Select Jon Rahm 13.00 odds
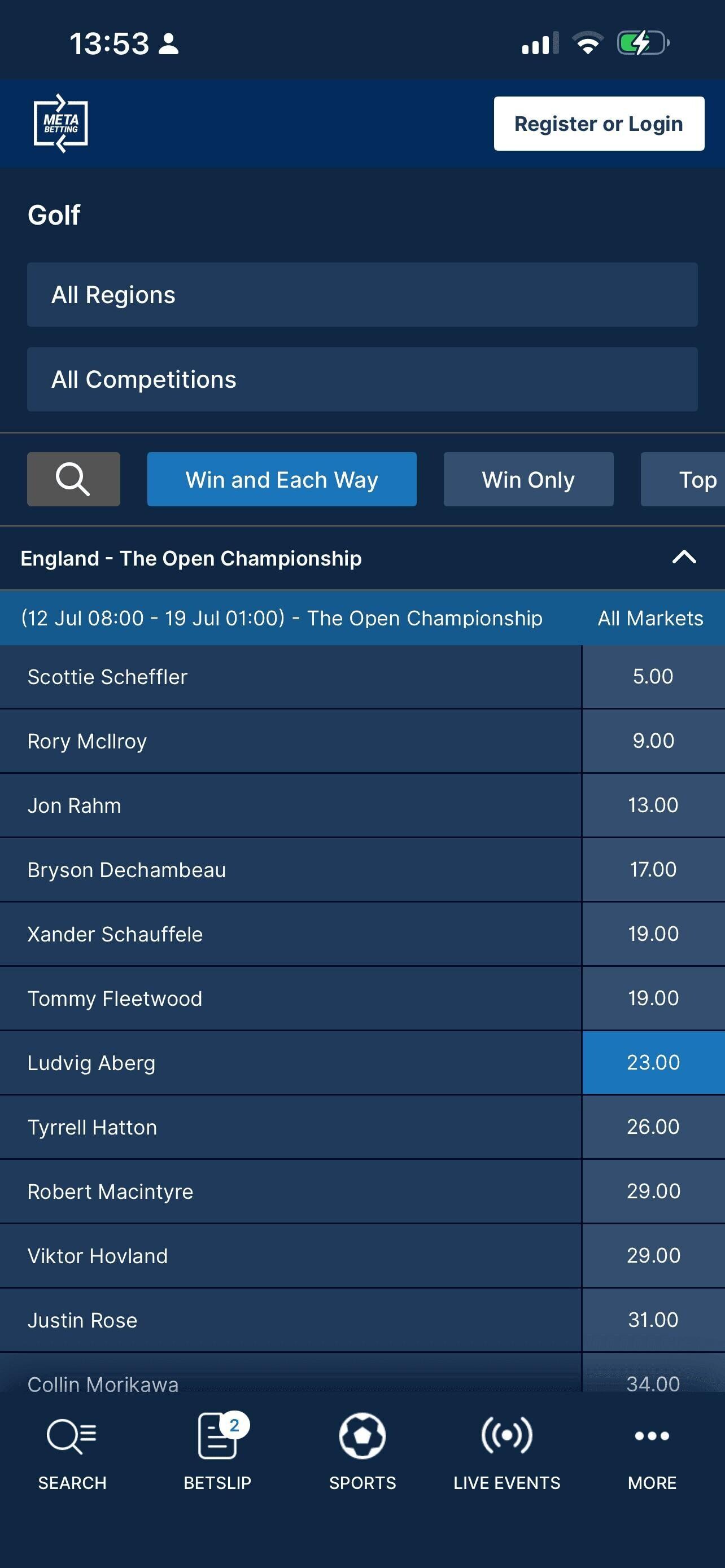The width and height of the screenshot is (725, 1568). pos(653,805)
